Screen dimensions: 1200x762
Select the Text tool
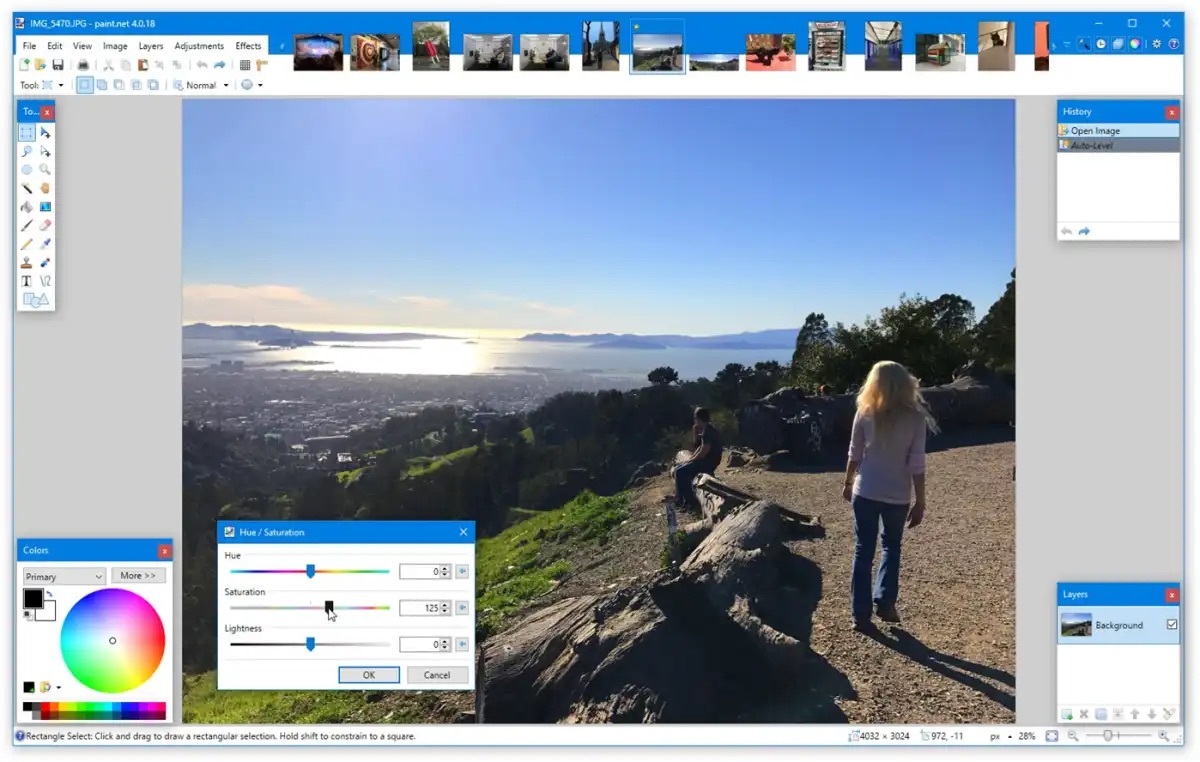pyautogui.click(x=27, y=281)
